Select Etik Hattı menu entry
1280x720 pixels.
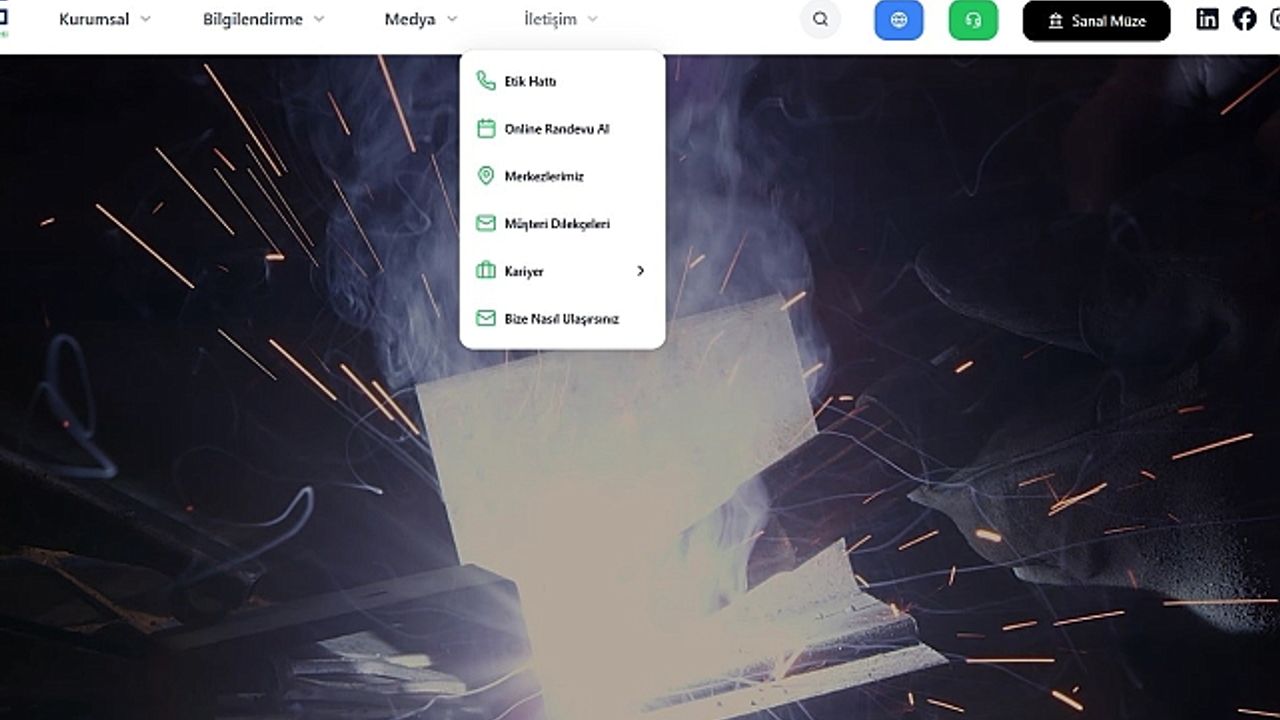[530, 81]
